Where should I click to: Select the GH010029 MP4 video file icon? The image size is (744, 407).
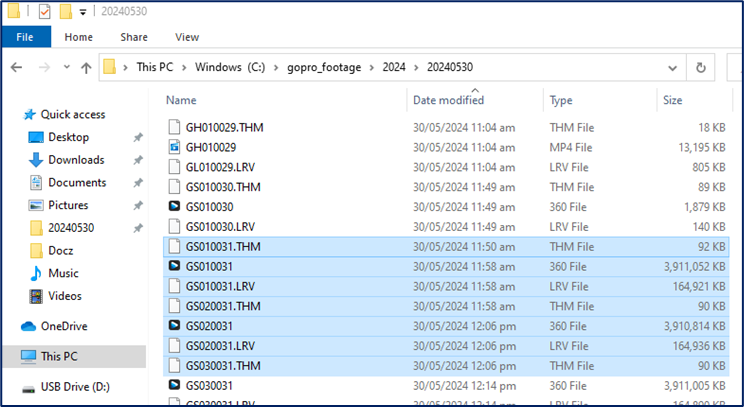pos(175,148)
